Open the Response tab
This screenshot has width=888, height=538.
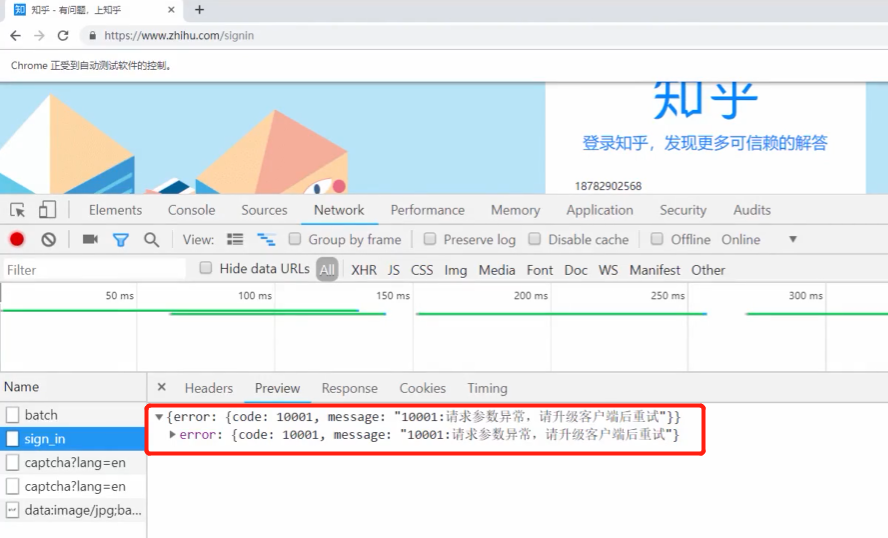[349, 388]
